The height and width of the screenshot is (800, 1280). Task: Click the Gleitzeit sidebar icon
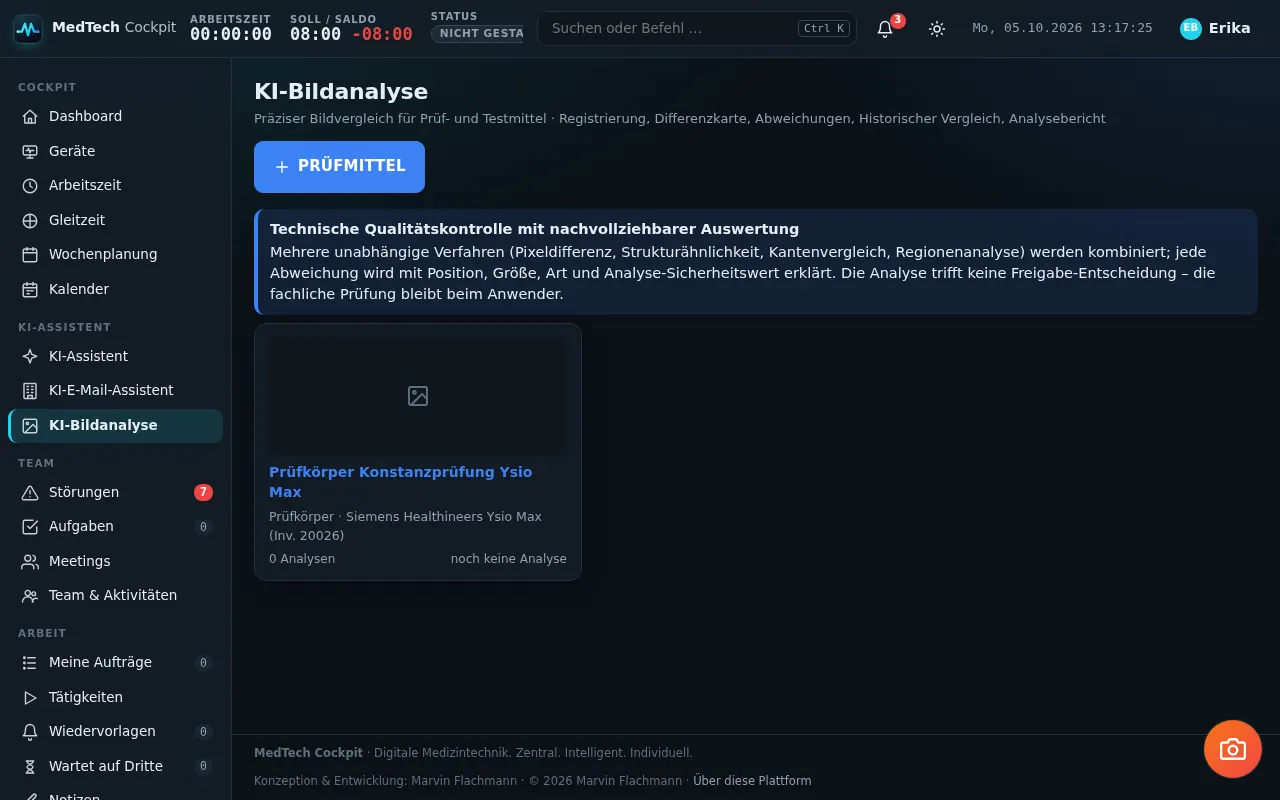pos(30,220)
